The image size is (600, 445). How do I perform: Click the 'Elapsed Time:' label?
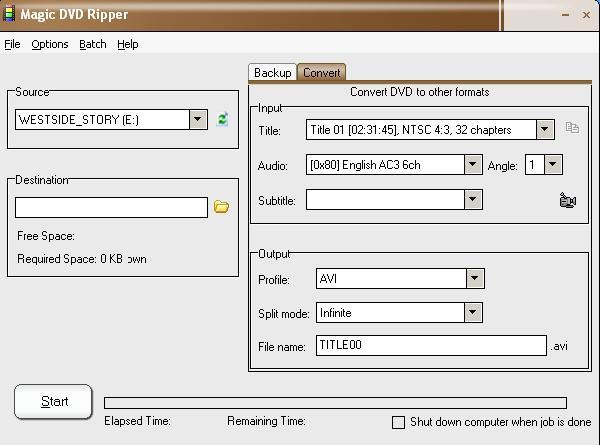point(137,421)
